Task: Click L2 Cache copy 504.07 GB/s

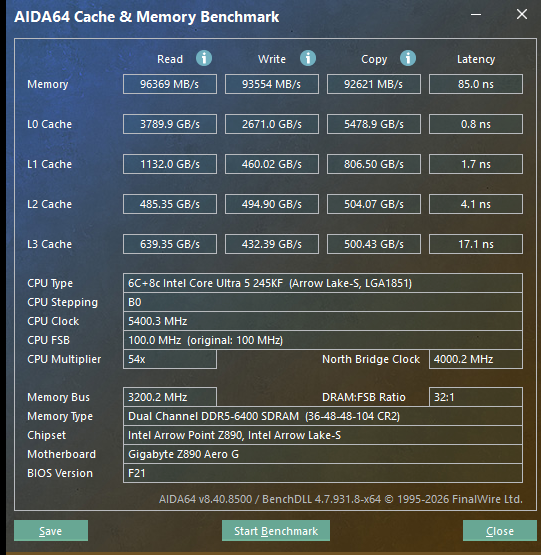Action: tap(374, 204)
